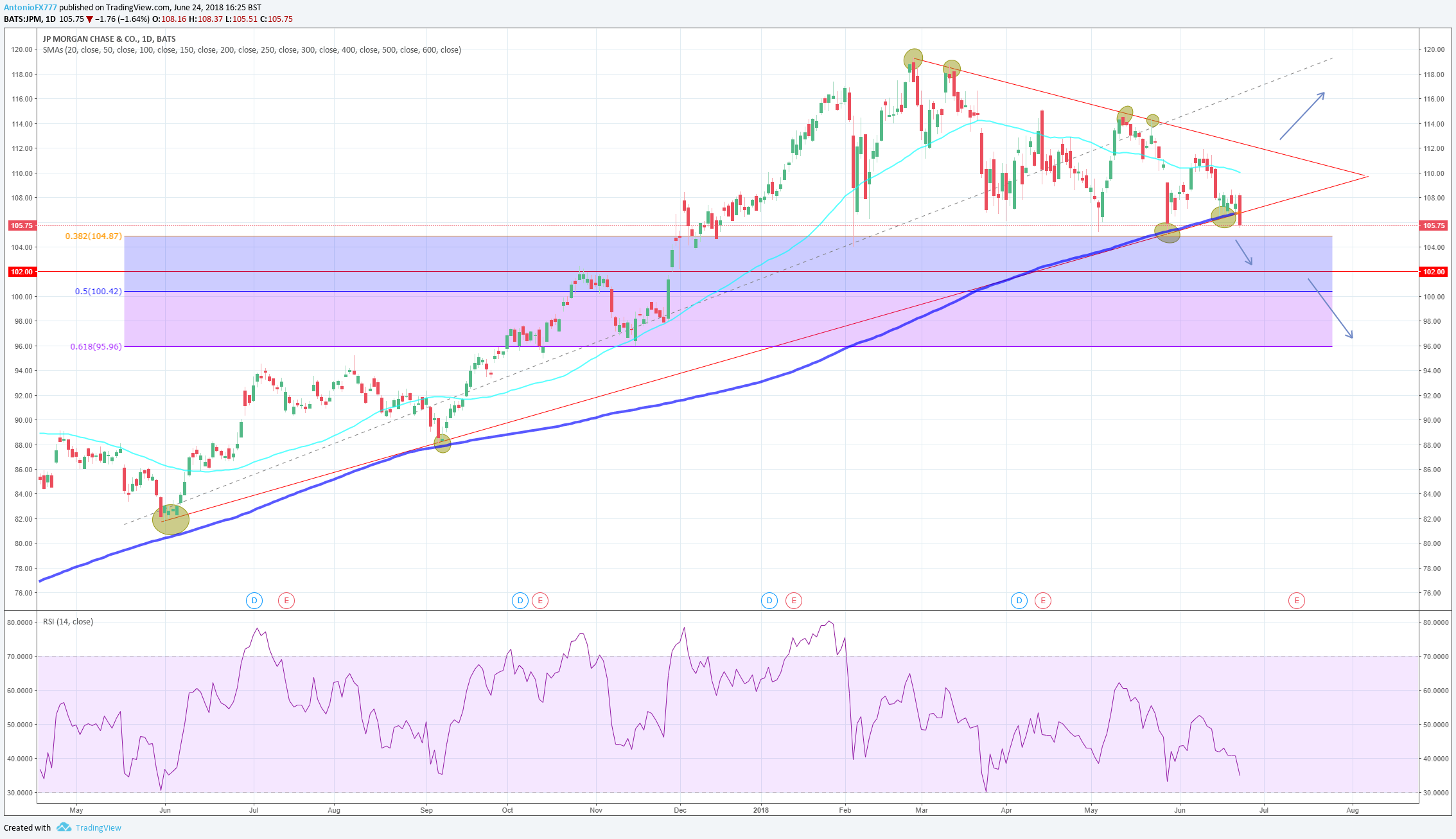Viewport: 1456px width, 839px height.
Task: Open the TradingView link beside Created with
Action: (x=98, y=827)
